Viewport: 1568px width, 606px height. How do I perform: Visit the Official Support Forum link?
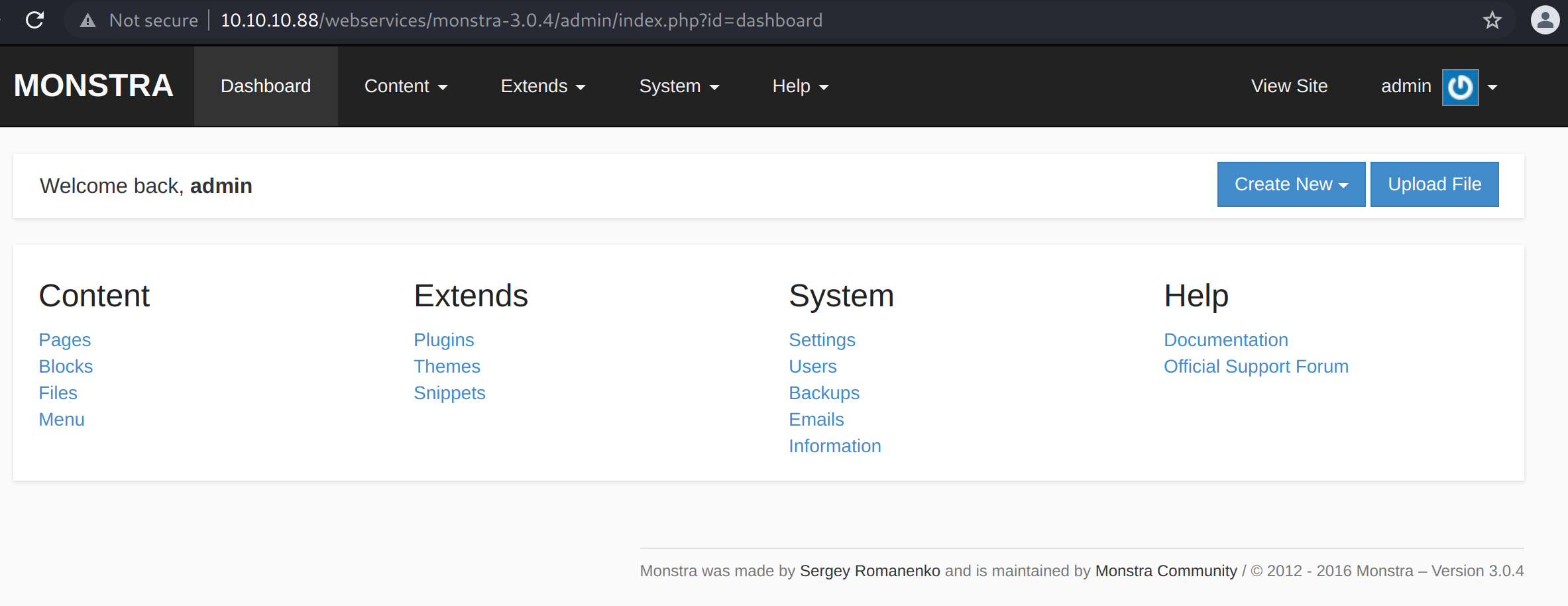tap(1257, 367)
